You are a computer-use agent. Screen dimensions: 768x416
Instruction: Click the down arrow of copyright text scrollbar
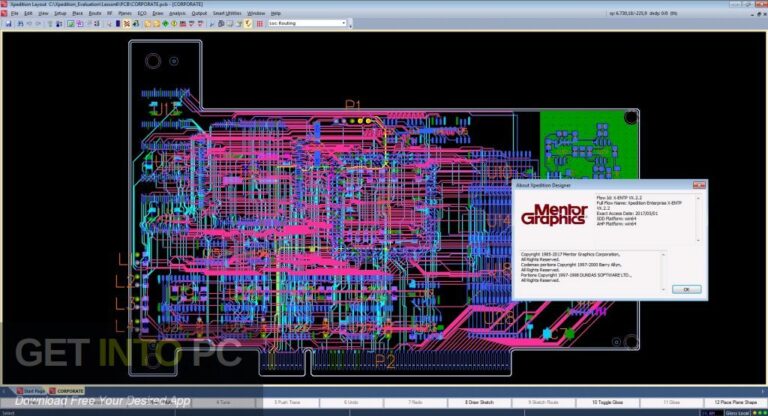[663, 290]
